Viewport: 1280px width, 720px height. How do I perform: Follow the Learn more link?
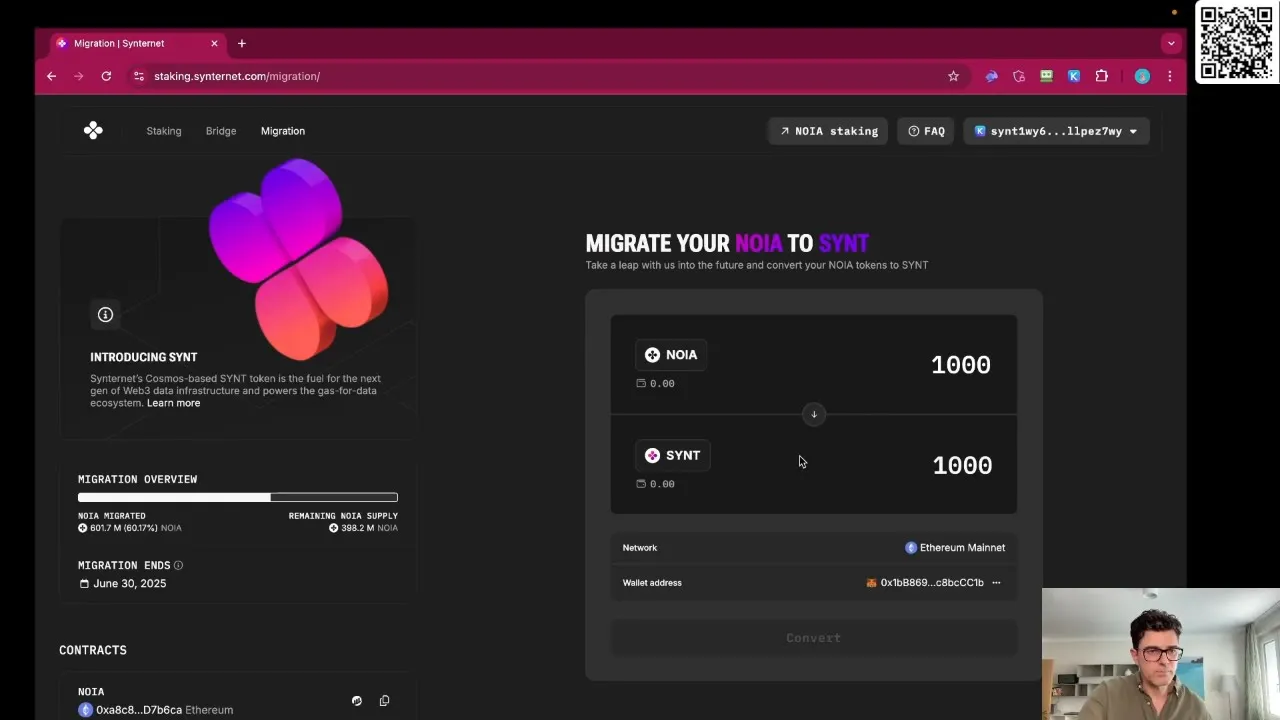pyautogui.click(x=173, y=403)
